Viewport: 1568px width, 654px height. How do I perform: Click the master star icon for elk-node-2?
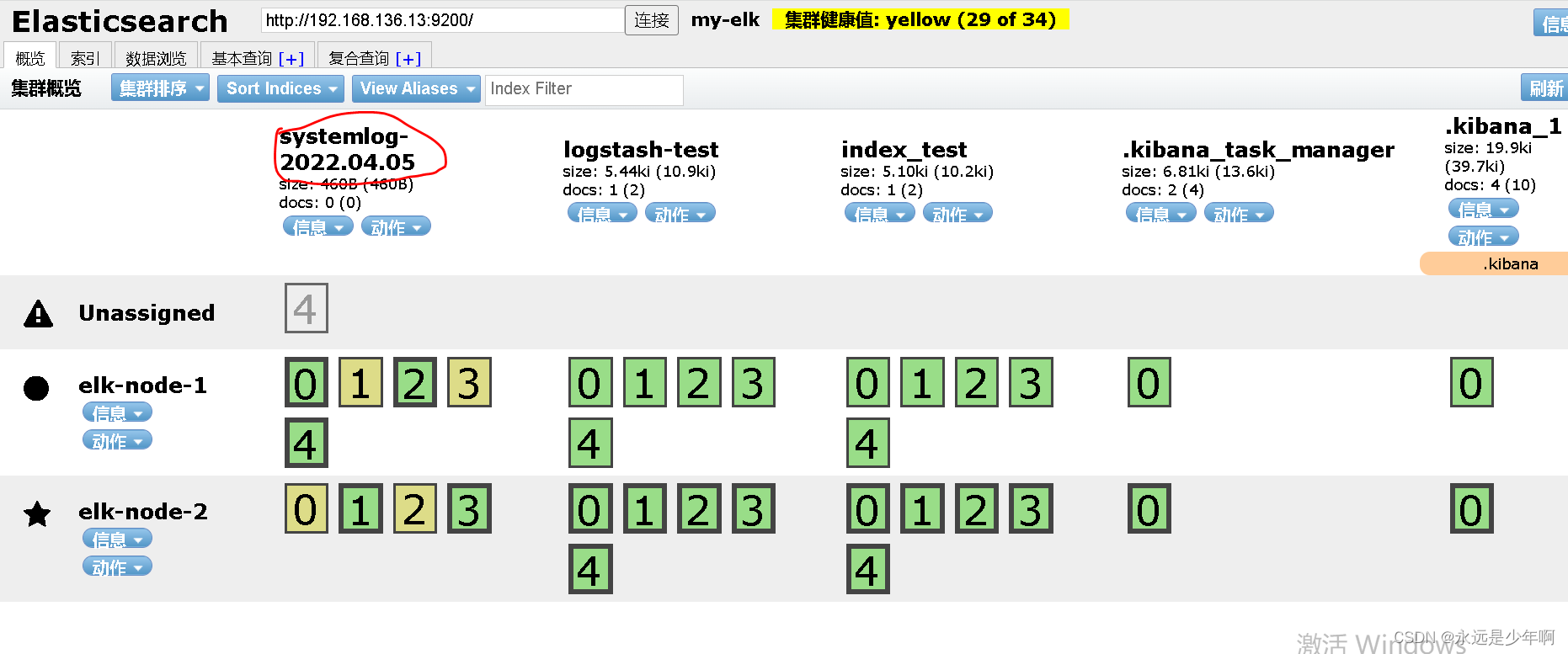(x=37, y=513)
